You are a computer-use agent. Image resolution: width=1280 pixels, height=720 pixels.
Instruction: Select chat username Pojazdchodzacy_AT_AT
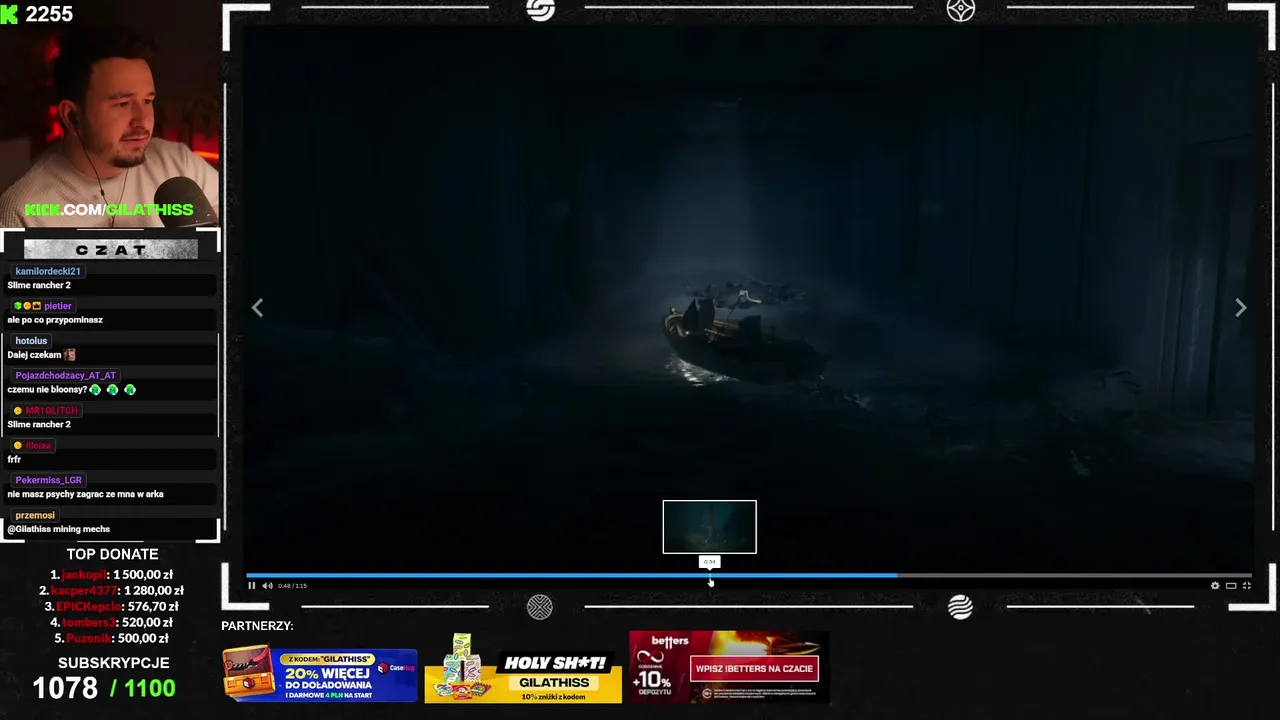coord(66,376)
